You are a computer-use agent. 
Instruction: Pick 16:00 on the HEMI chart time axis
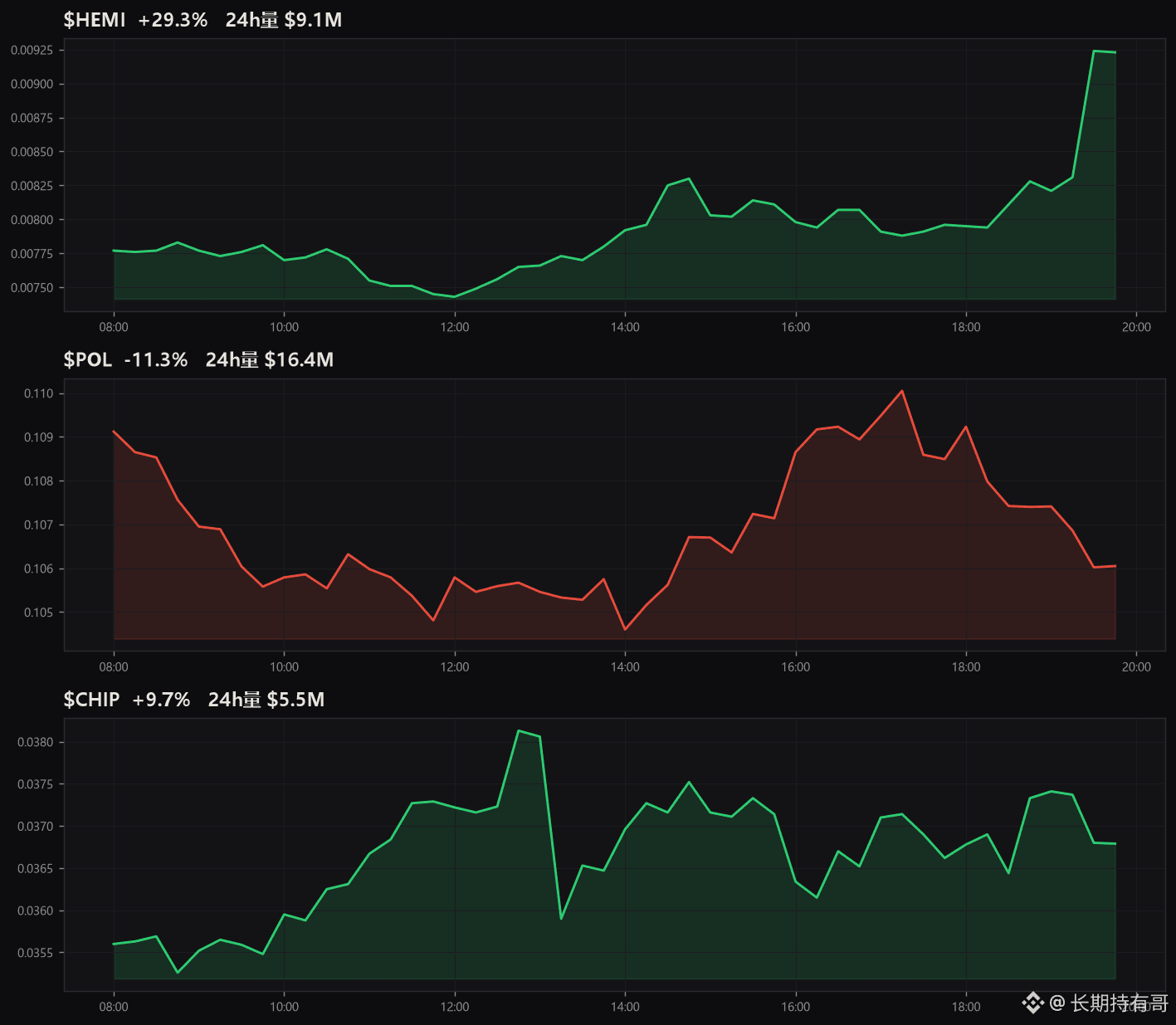coord(795,327)
